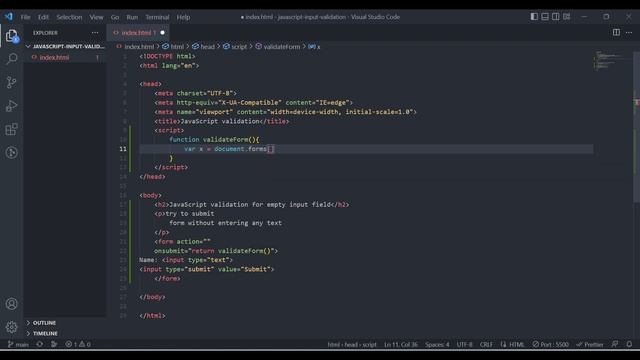Image resolution: width=640 pixels, height=360 pixels.
Task: Open the Customize Layout icon
Action: [x=567, y=17]
